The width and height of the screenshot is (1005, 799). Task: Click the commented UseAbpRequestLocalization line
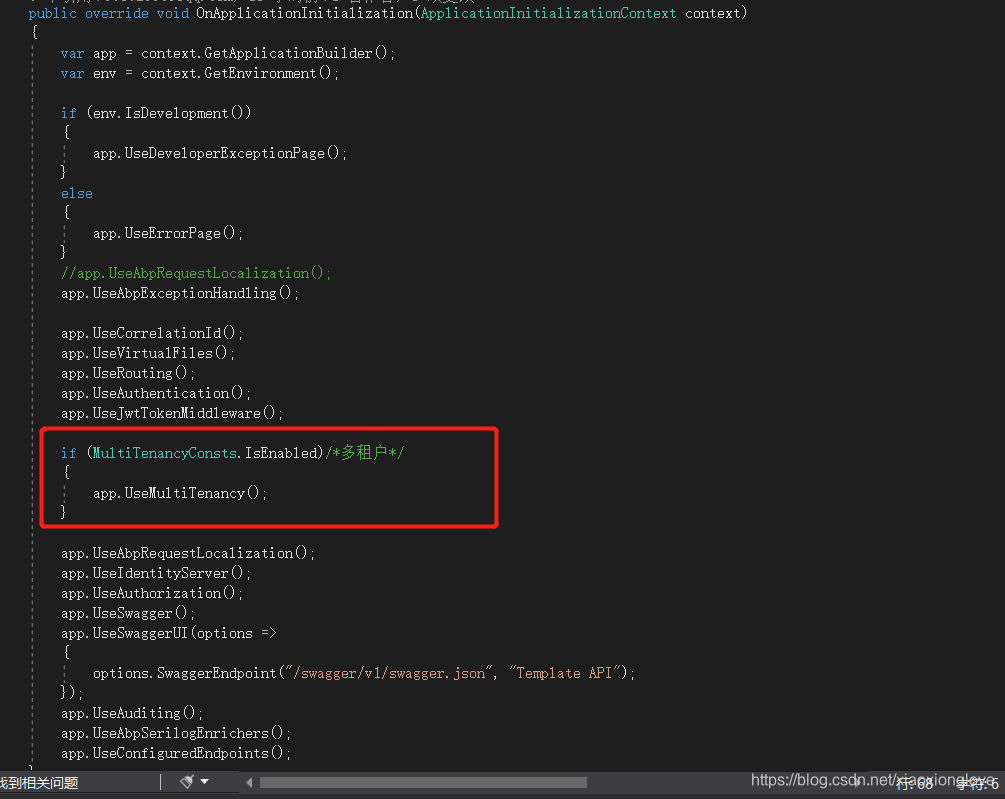(194, 272)
